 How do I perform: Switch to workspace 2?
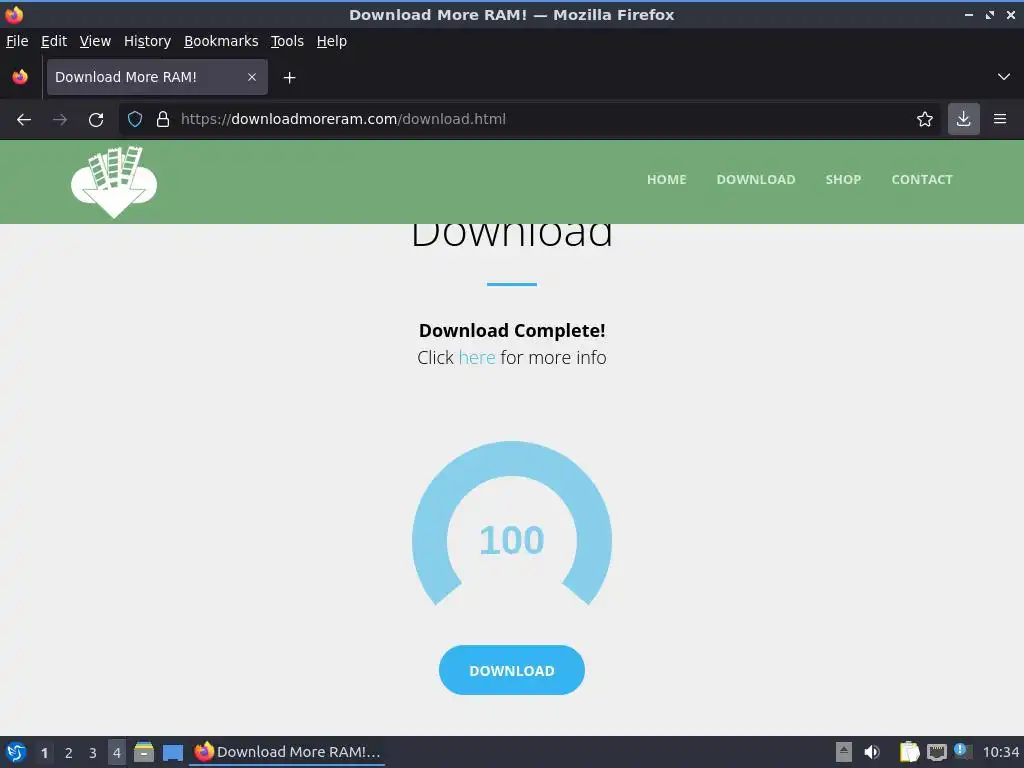coord(69,753)
